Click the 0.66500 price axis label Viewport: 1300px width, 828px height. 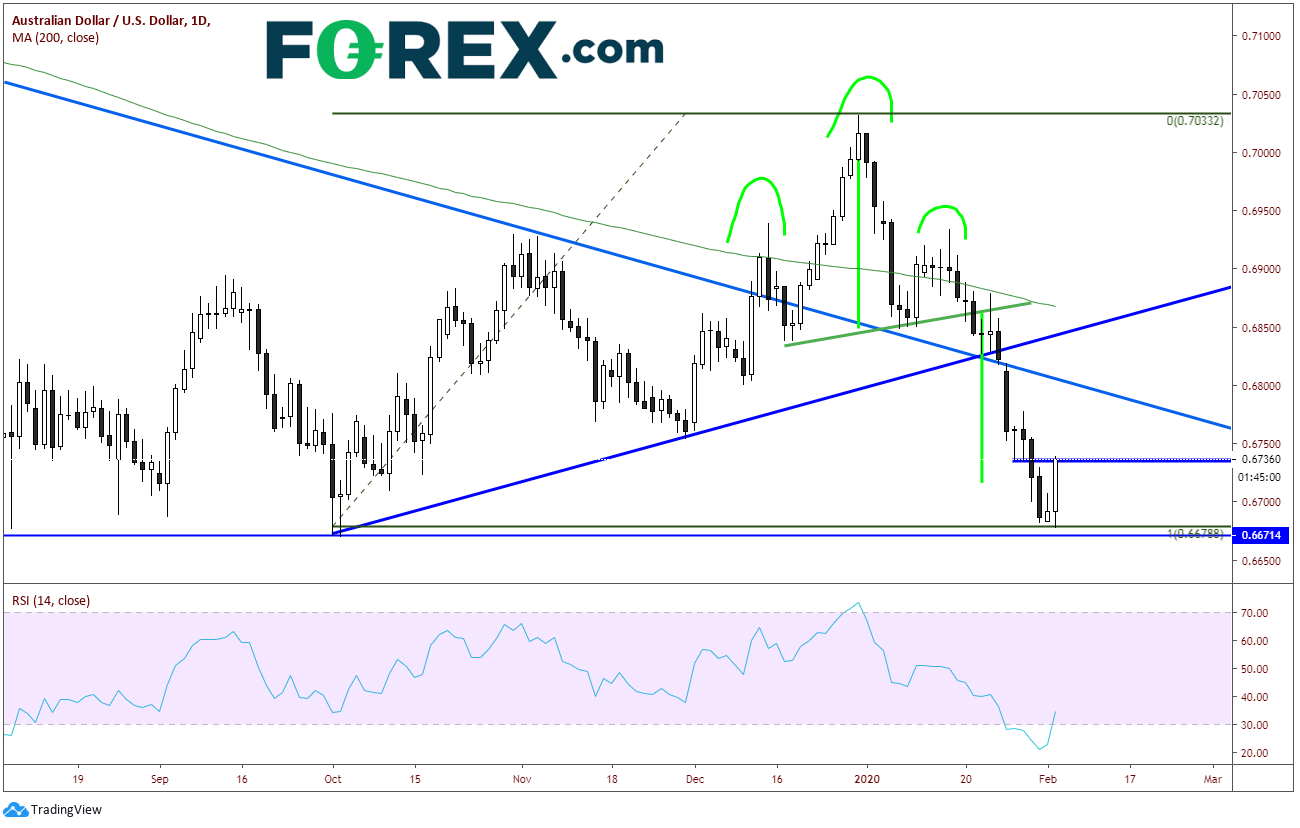tap(1263, 561)
